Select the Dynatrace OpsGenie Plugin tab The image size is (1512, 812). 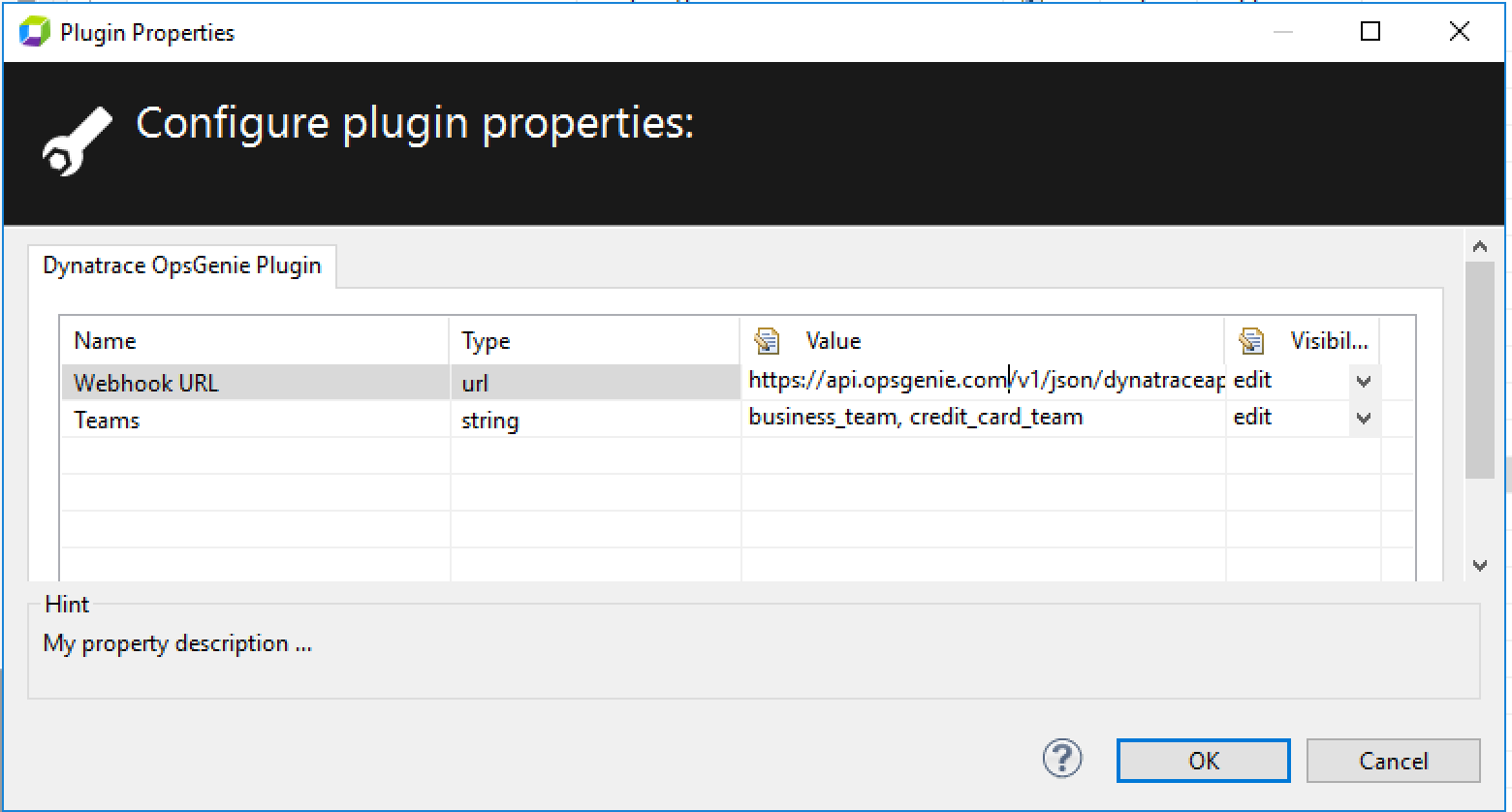tap(182, 265)
